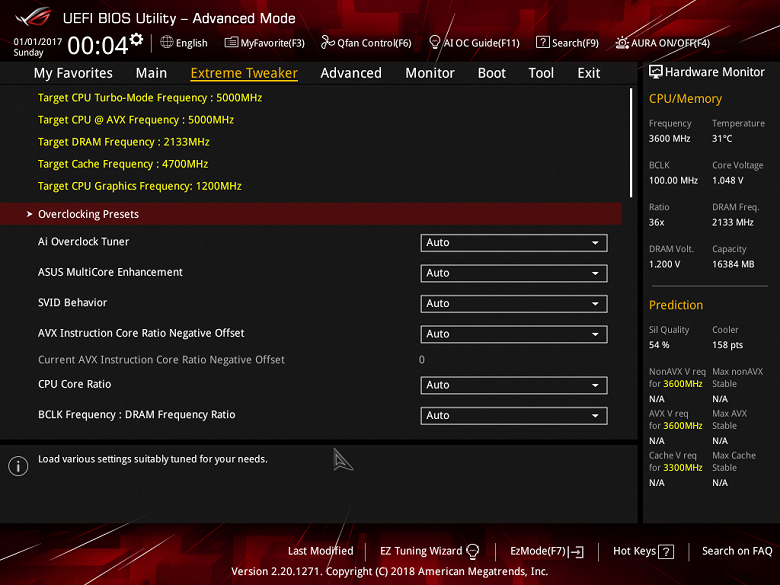Open the ASUS MultiCore Enhancement dropdown
Screen dimensions: 780x585
(514, 273)
